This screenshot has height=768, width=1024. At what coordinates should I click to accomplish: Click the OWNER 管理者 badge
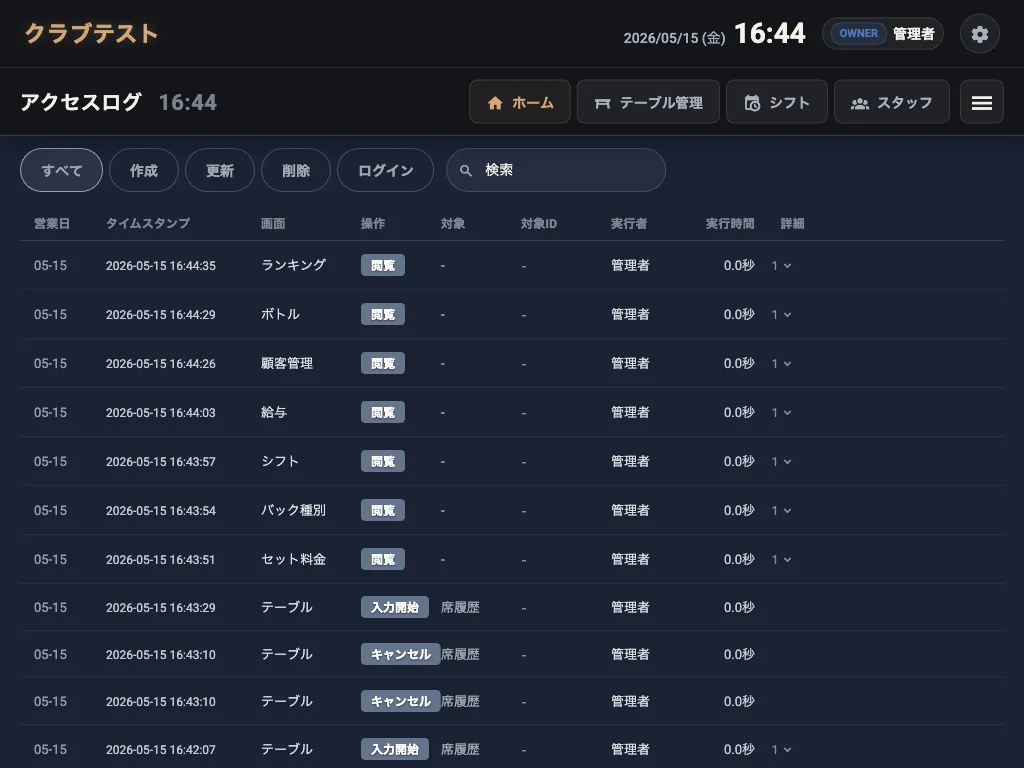pyautogui.click(x=883, y=34)
